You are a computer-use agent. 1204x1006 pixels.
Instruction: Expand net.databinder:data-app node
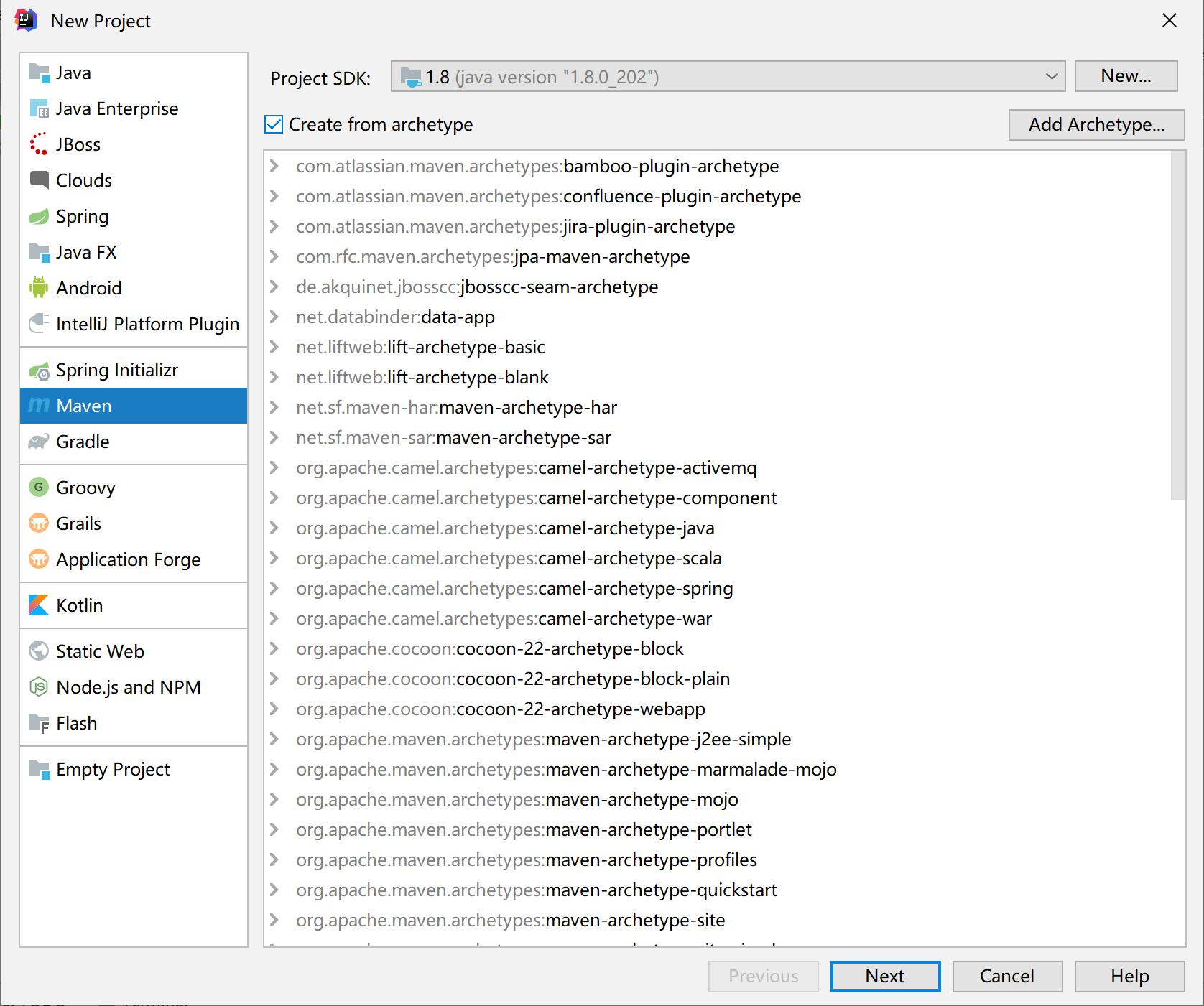274,317
